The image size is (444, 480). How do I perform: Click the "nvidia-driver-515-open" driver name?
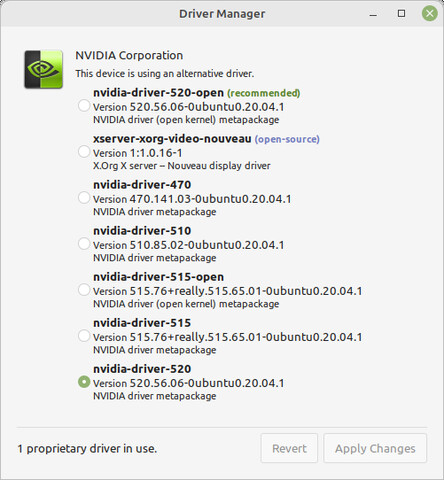(x=158, y=277)
